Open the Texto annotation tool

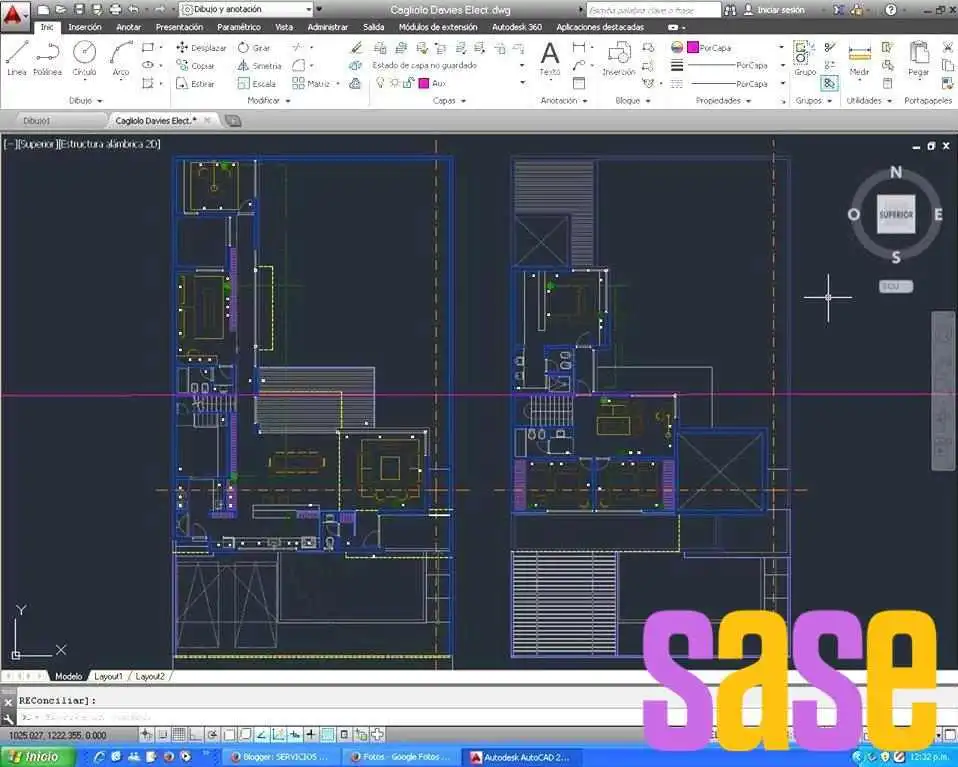[x=550, y=59]
